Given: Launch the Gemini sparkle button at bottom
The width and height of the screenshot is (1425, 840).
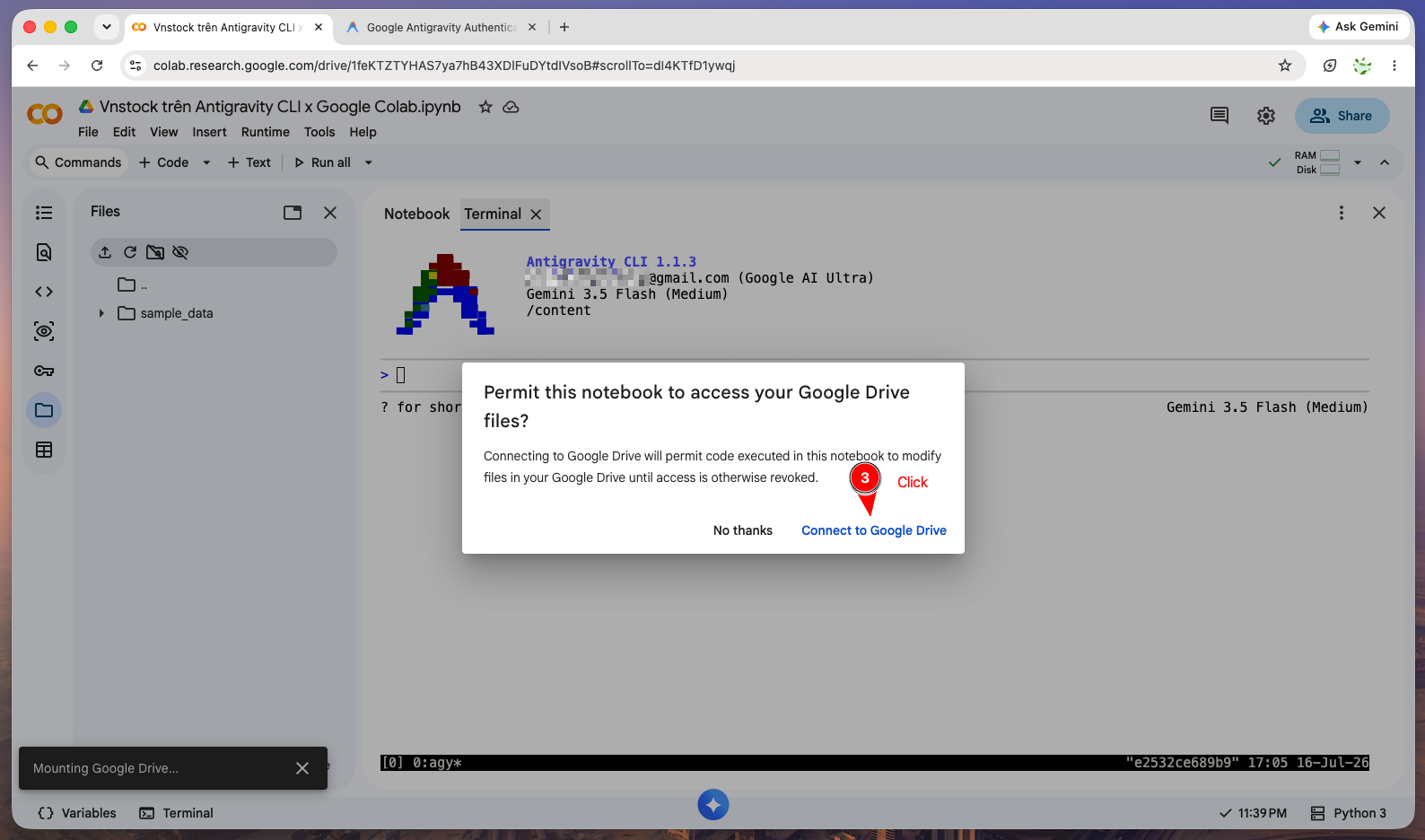Looking at the screenshot, I should [713, 805].
